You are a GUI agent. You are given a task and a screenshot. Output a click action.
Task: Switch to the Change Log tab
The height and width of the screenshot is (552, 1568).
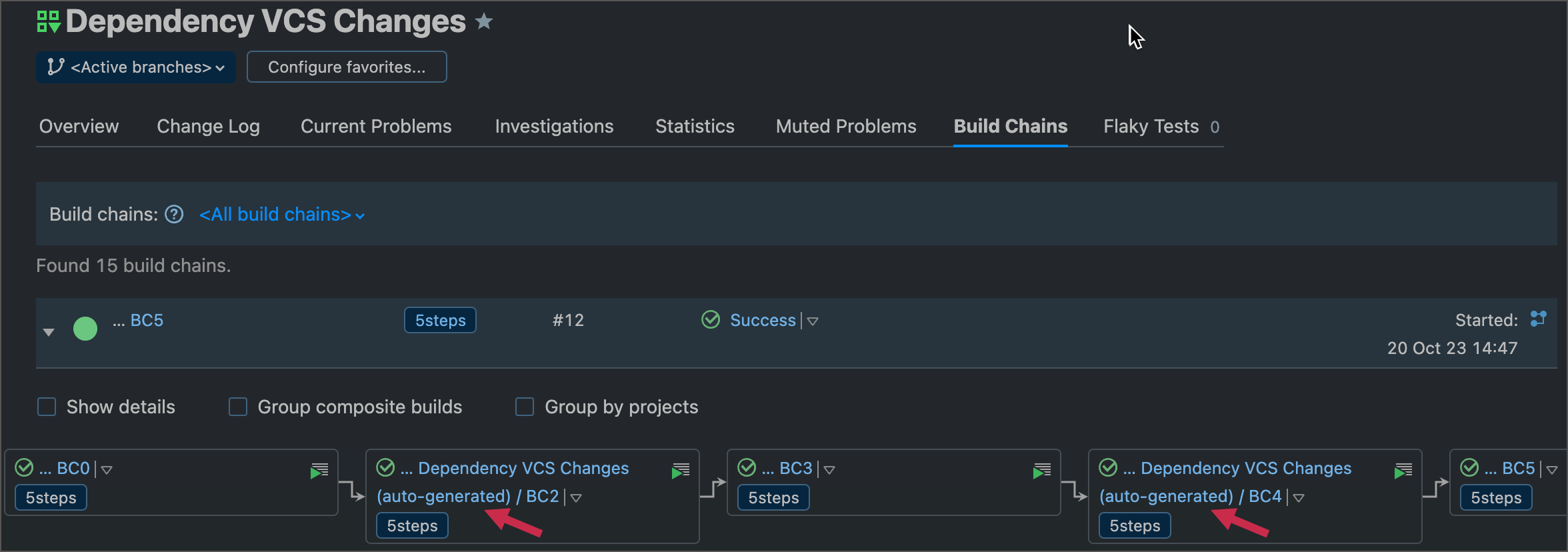[208, 126]
